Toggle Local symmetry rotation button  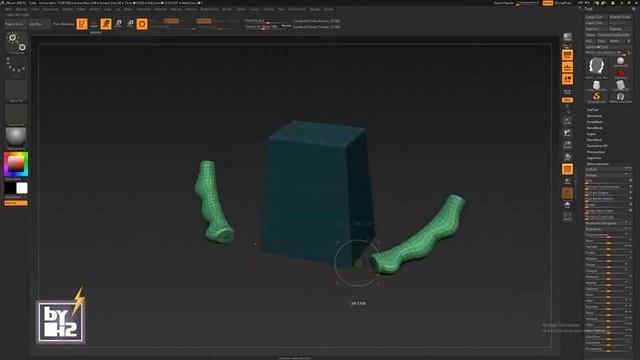pyautogui.click(x=567, y=80)
